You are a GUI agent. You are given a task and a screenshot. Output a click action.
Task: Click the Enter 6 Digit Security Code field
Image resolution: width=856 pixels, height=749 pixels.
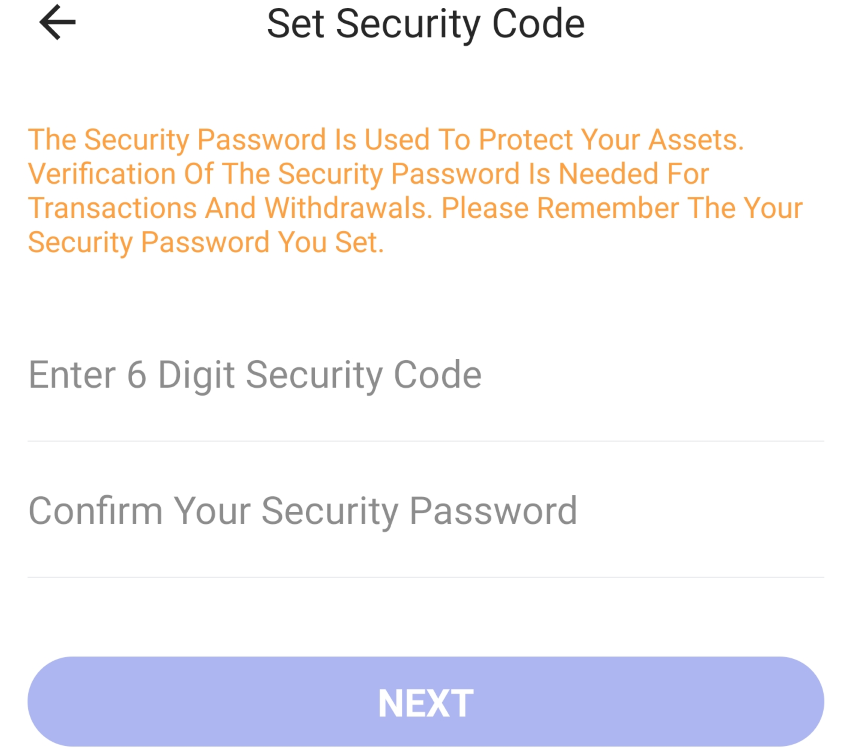pyautogui.click(x=425, y=375)
